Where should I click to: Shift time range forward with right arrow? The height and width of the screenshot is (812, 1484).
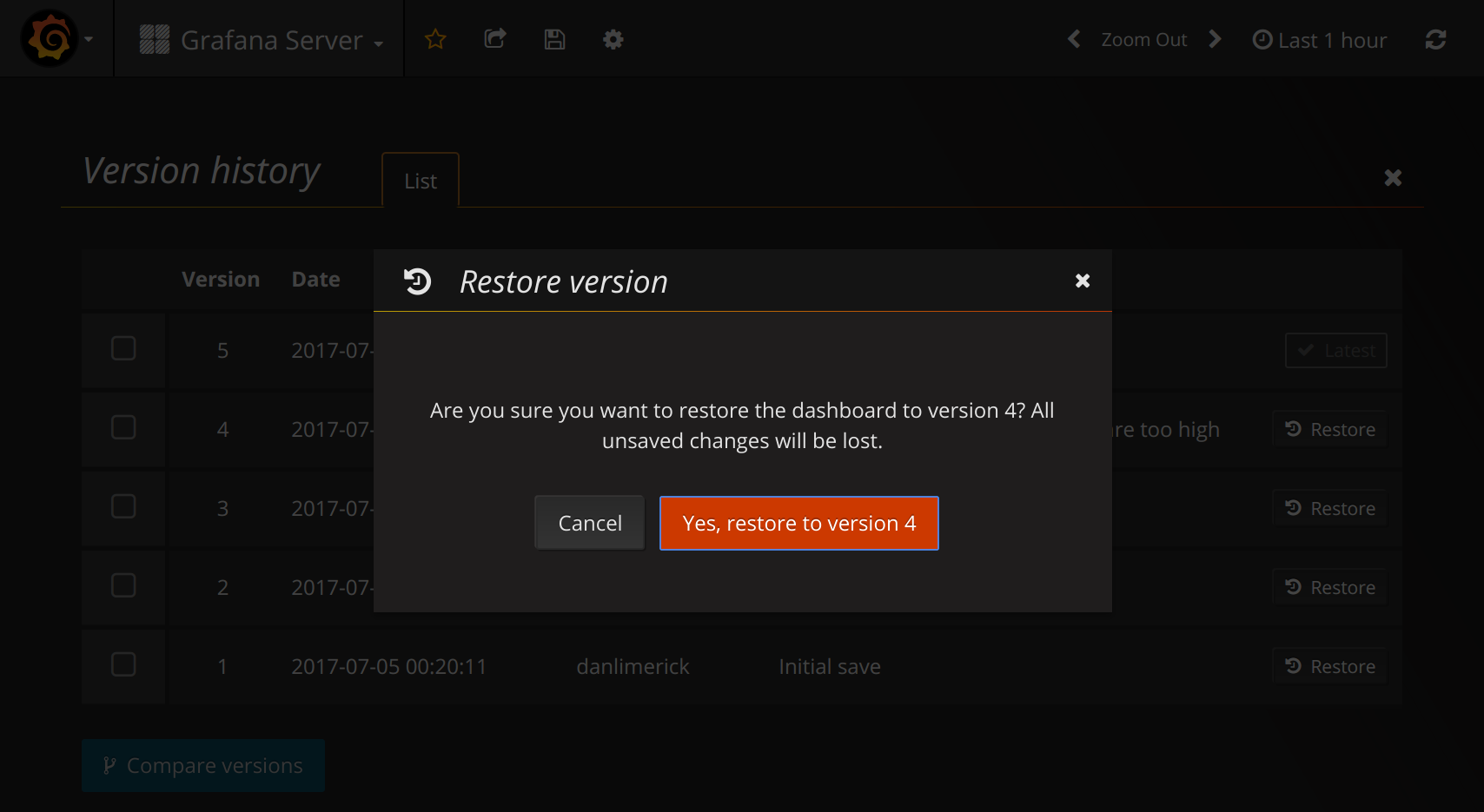pyautogui.click(x=1215, y=39)
